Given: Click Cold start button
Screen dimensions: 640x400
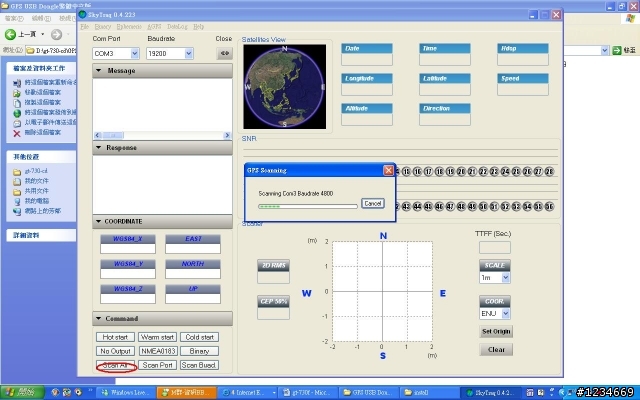Looking at the screenshot, I should 200,337.
